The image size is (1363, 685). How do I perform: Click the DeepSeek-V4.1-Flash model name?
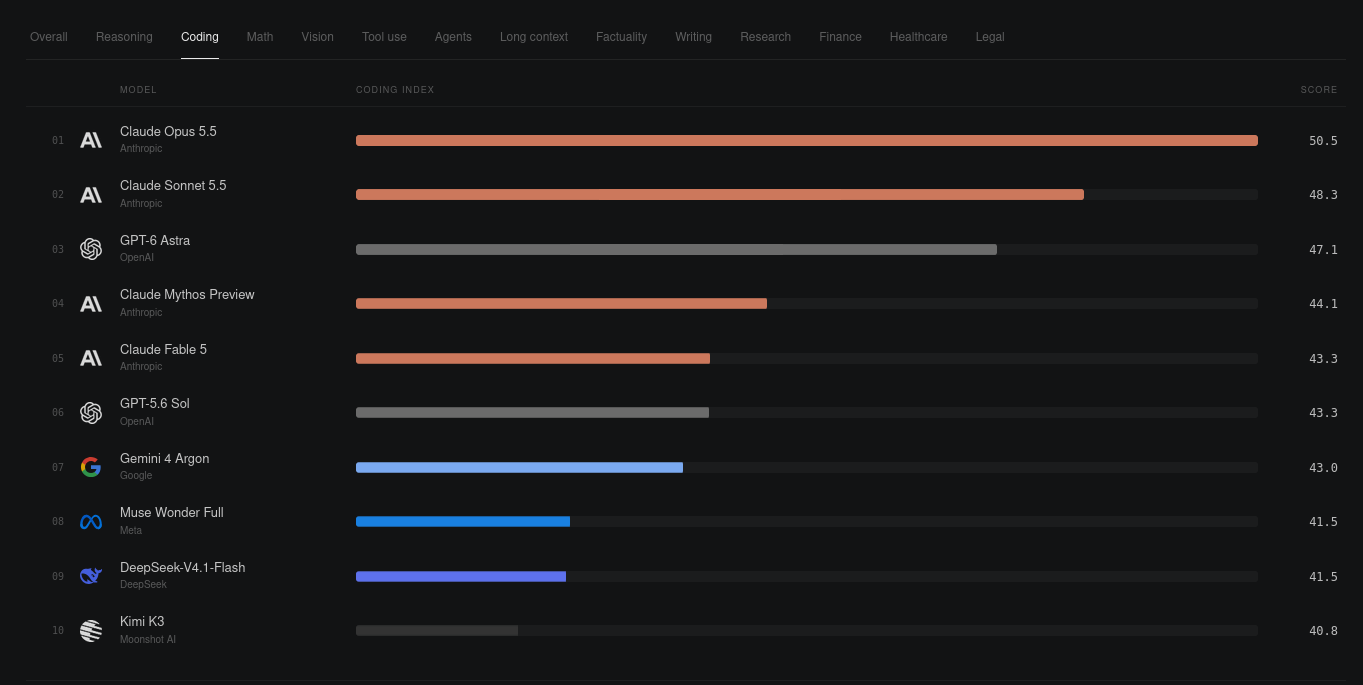[x=182, y=568]
